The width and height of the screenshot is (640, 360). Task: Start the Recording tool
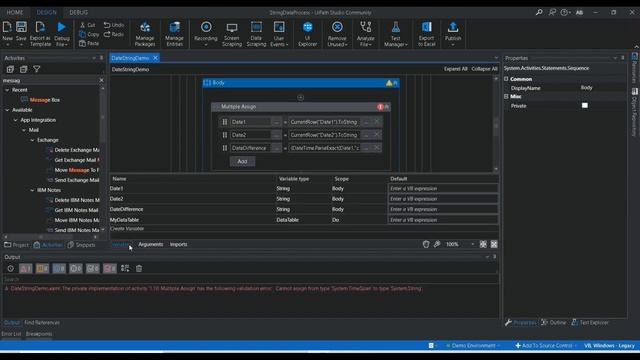coord(206,33)
